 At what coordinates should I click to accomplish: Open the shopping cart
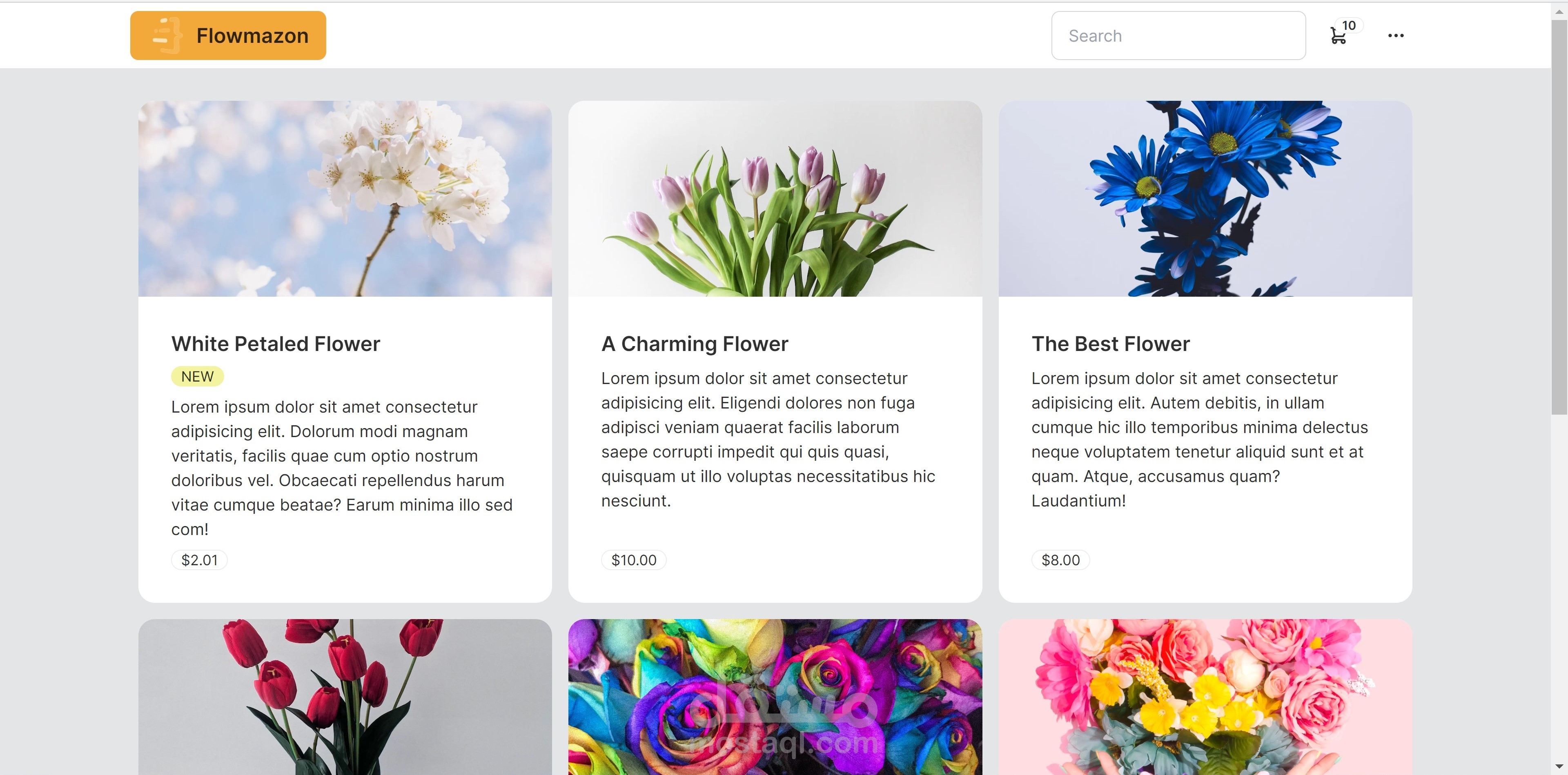[x=1339, y=36]
